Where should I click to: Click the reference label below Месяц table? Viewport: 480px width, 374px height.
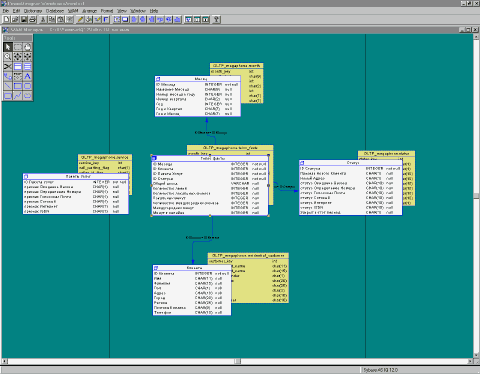coord(211,133)
